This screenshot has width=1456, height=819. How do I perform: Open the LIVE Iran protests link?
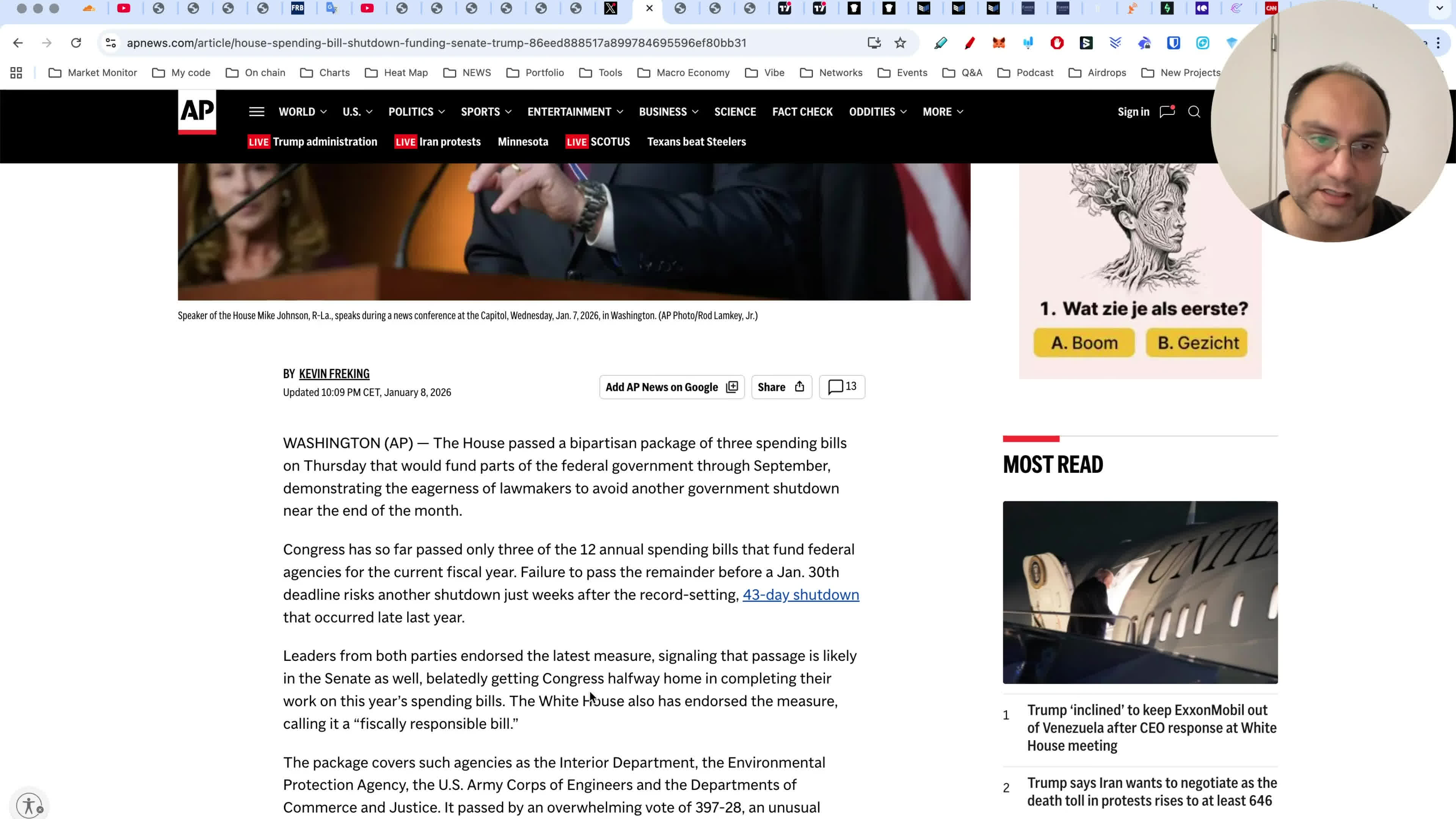pyautogui.click(x=438, y=142)
